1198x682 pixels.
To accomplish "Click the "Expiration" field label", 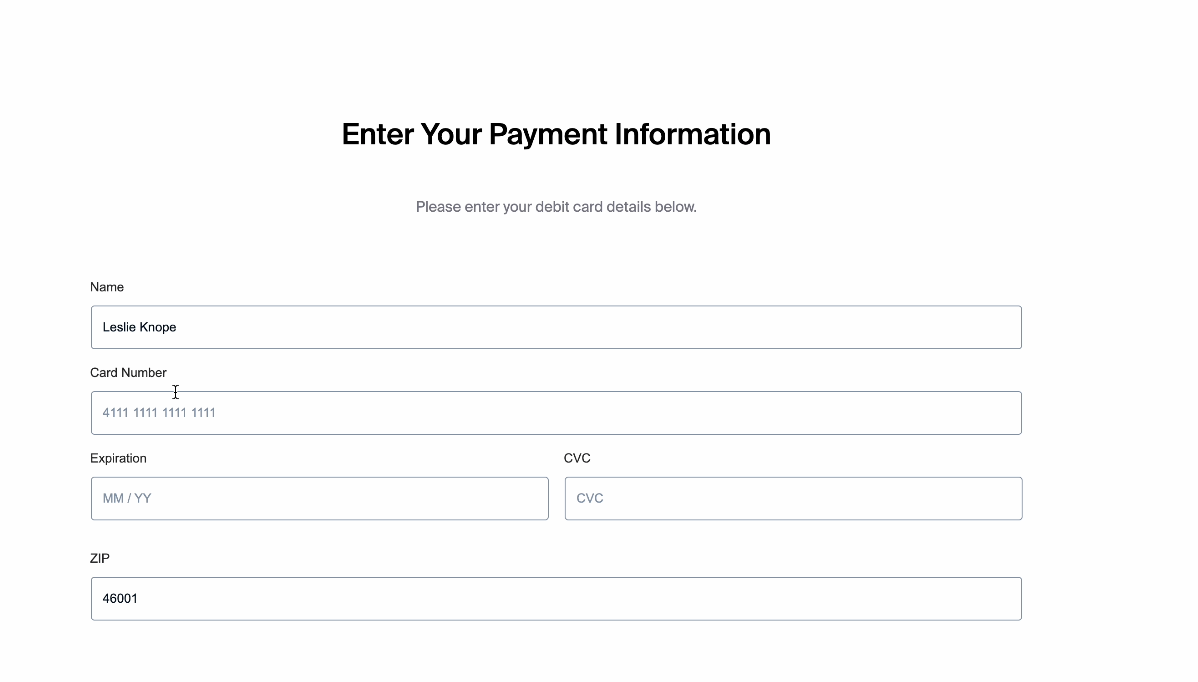I will click(x=118, y=458).
